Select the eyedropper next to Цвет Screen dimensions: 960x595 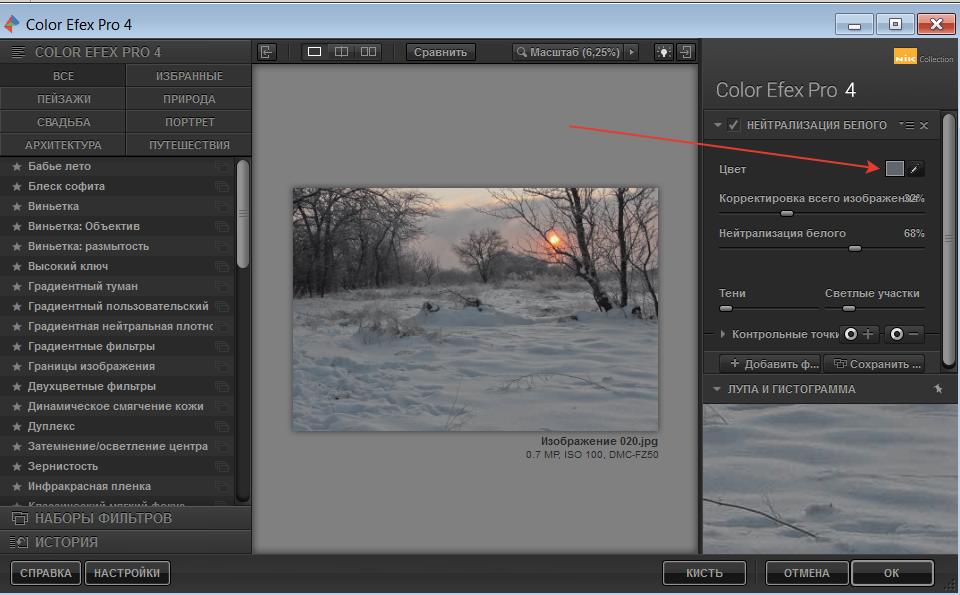[x=914, y=169]
